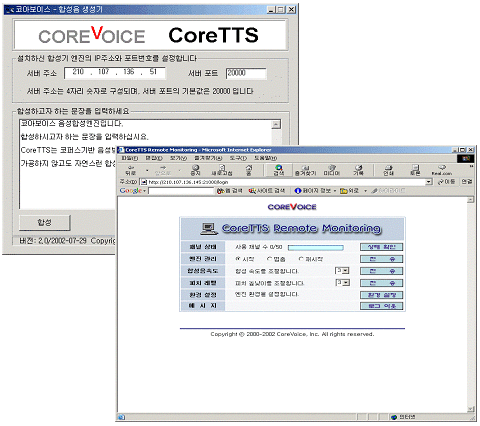Click the 환경 설정 (settings) button

(x=382, y=295)
